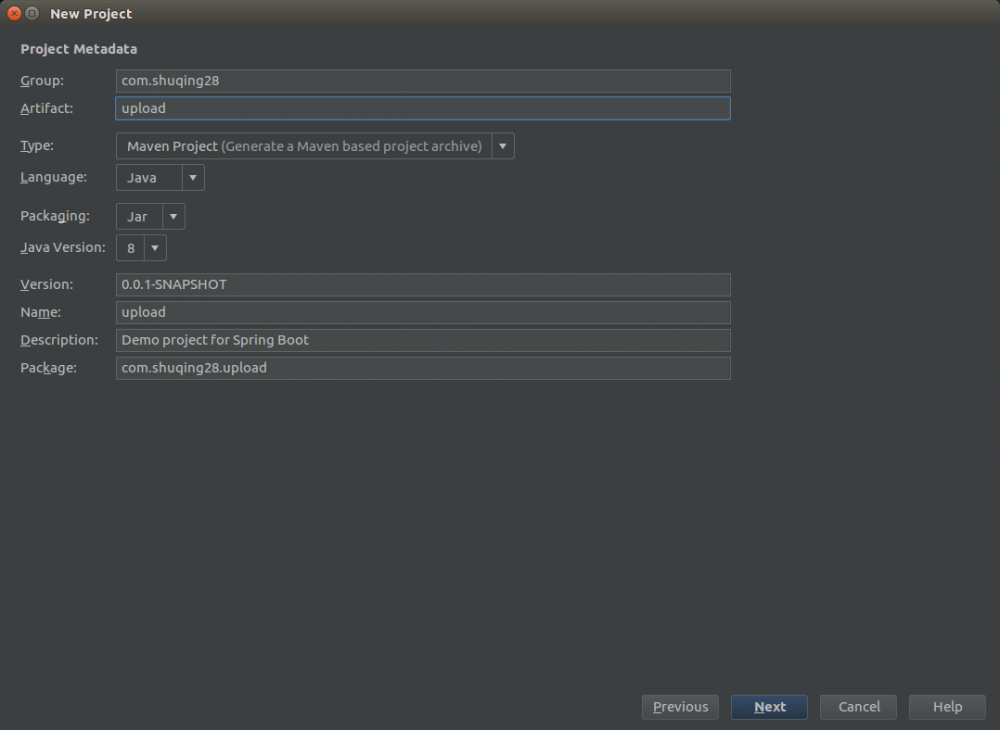The height and width of the screenshot is (730, 1000).
Task: Click the Jar packaging combo box
Action: click(138, 217)
